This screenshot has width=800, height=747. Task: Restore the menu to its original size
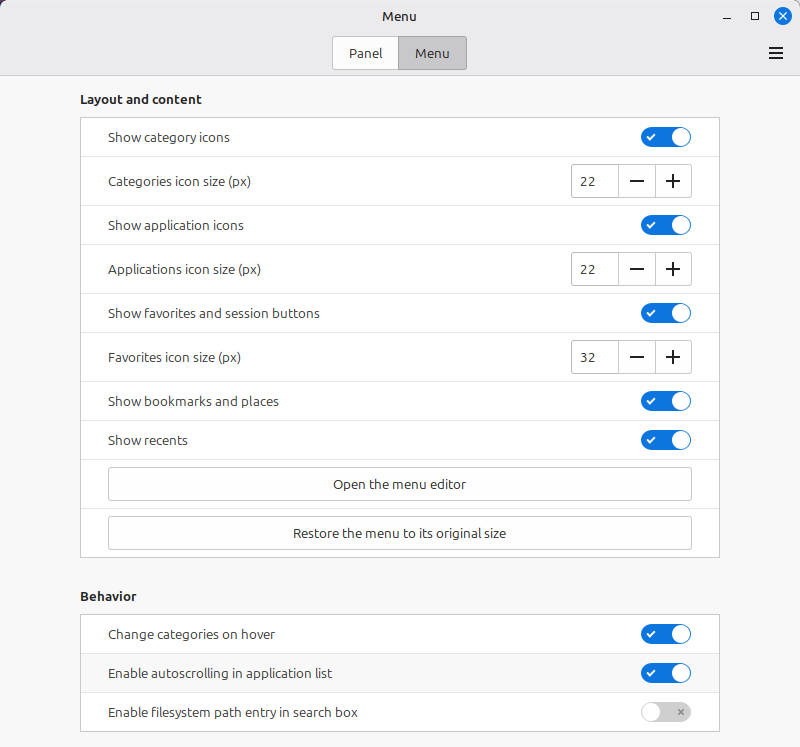(399, 533)
